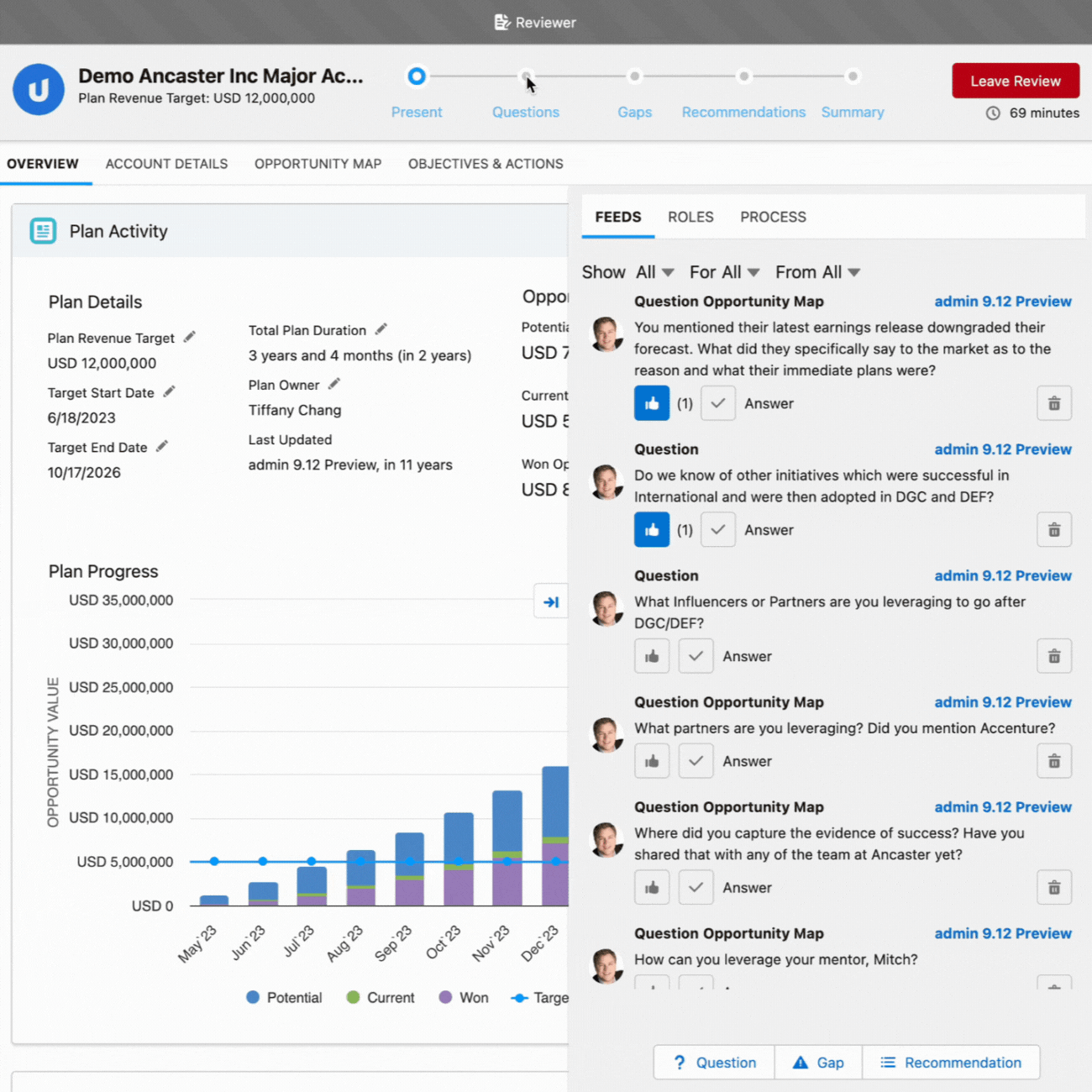Click avatar beside mentor Mitch question
The image size is (1092, 1092).
[x=607, y=966]
